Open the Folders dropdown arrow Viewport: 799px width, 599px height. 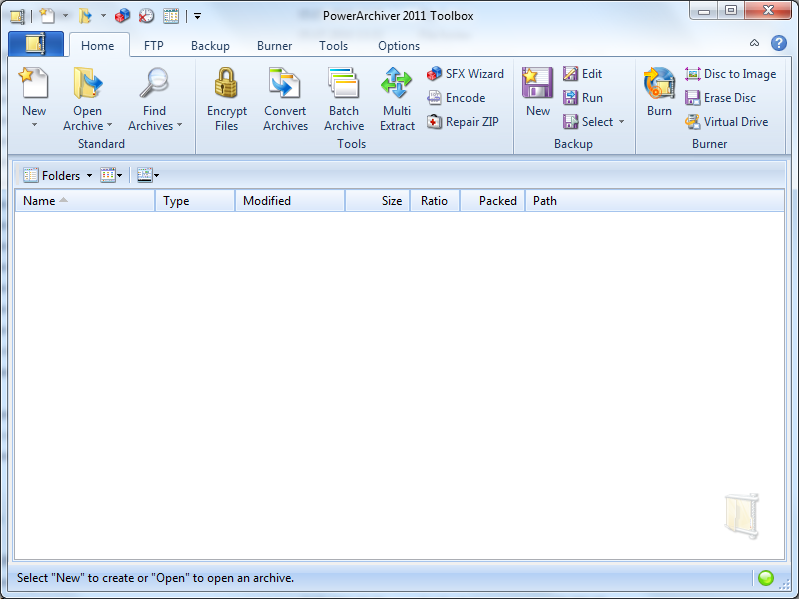[89, 176]
